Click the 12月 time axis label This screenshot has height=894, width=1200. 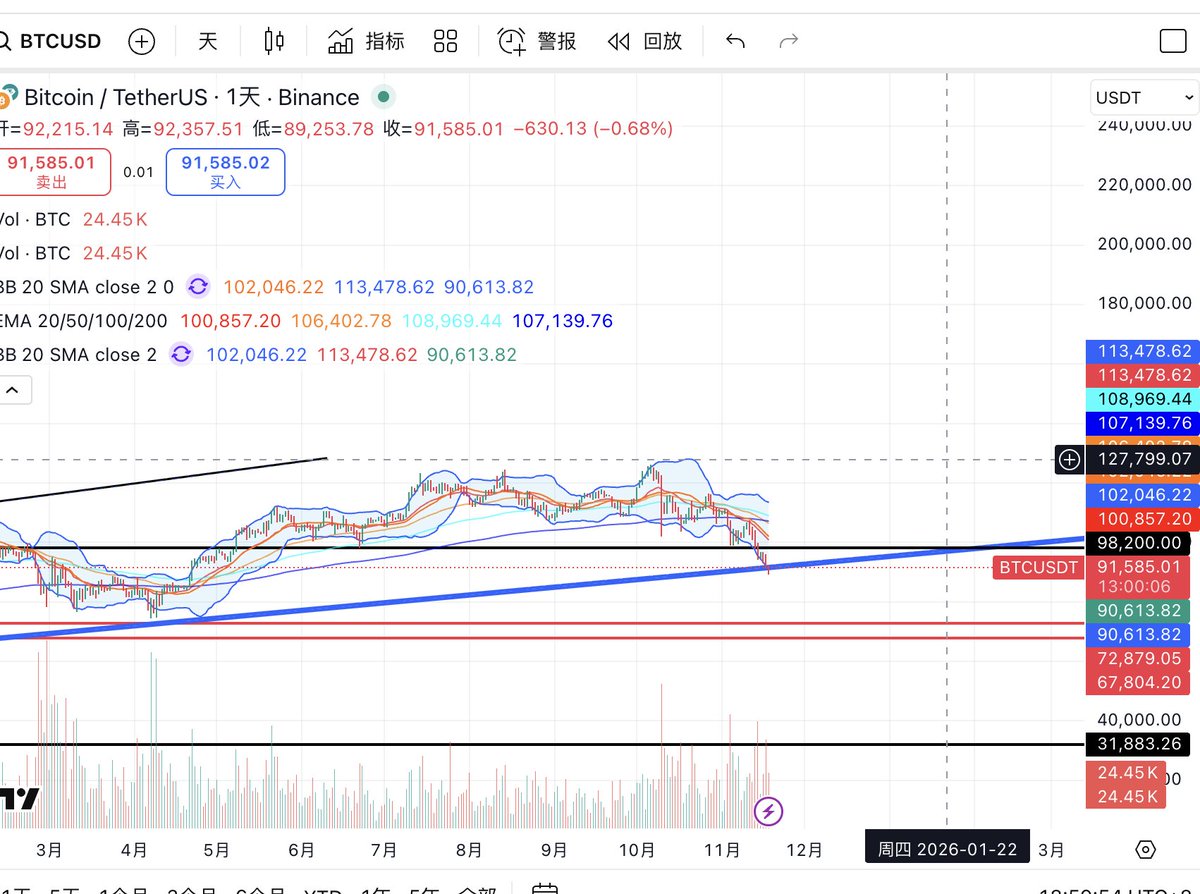[x=805, y=850]
